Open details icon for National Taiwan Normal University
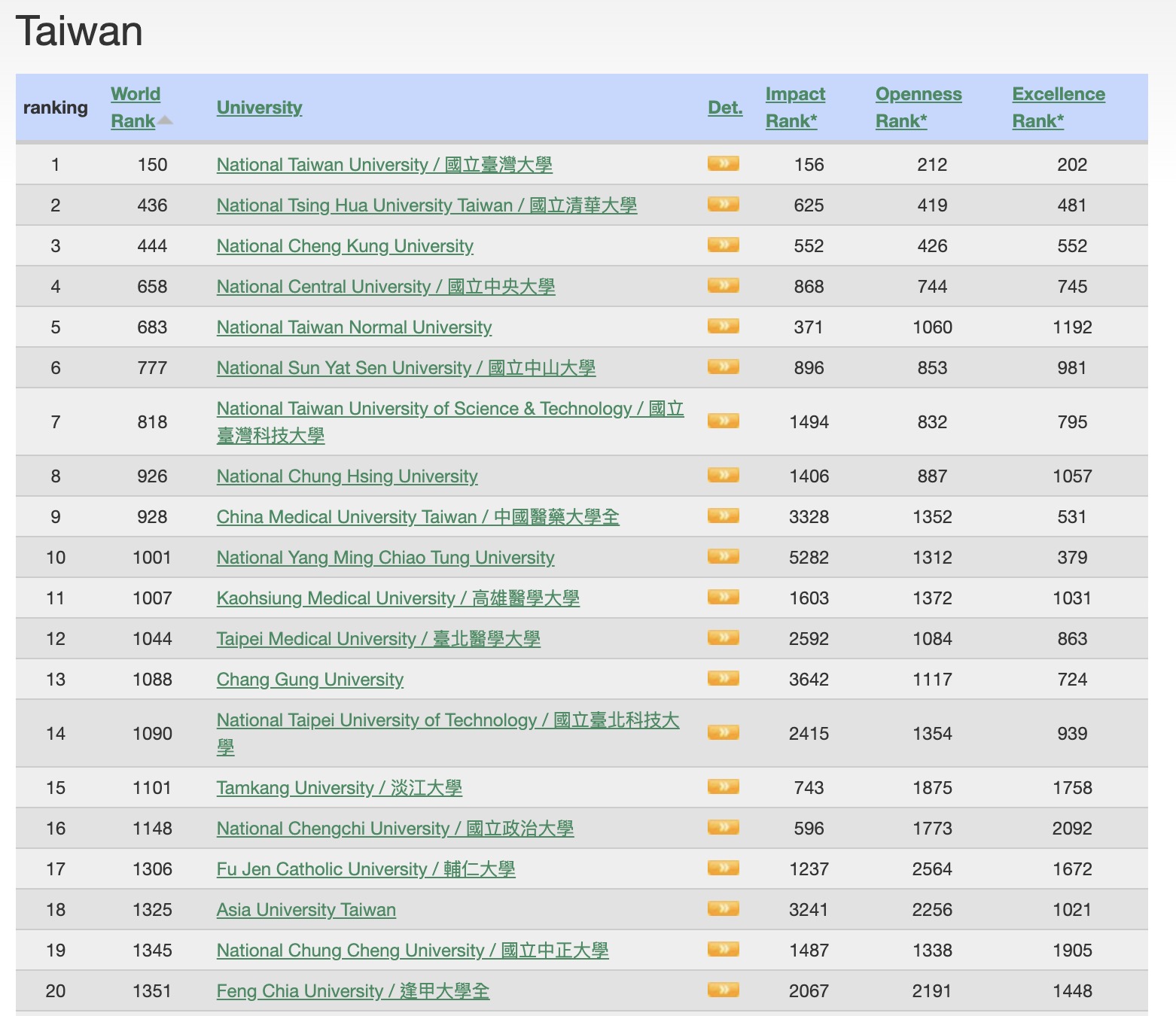 click(723, 326)
